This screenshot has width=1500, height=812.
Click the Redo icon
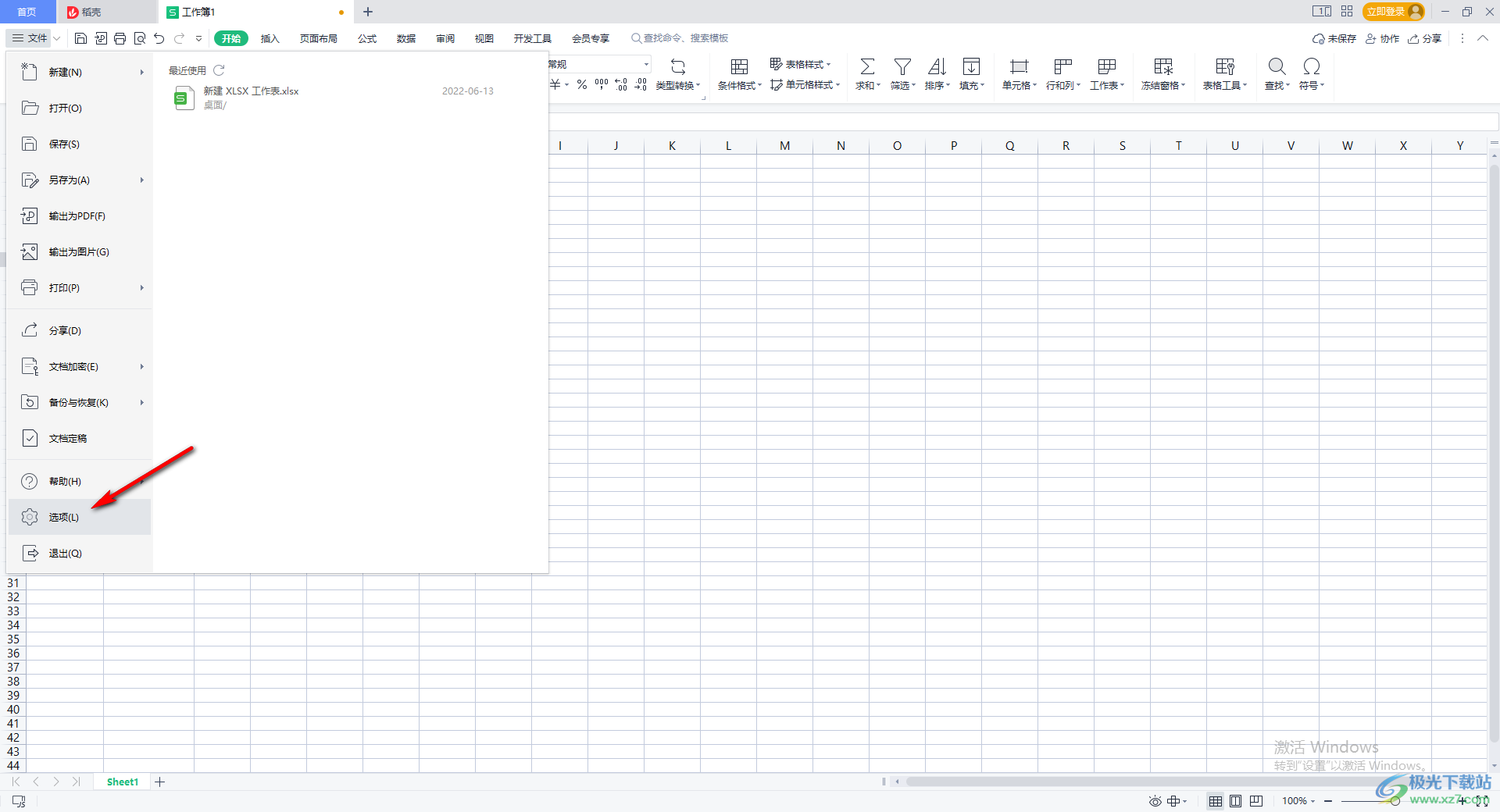[x=180, y=38]
